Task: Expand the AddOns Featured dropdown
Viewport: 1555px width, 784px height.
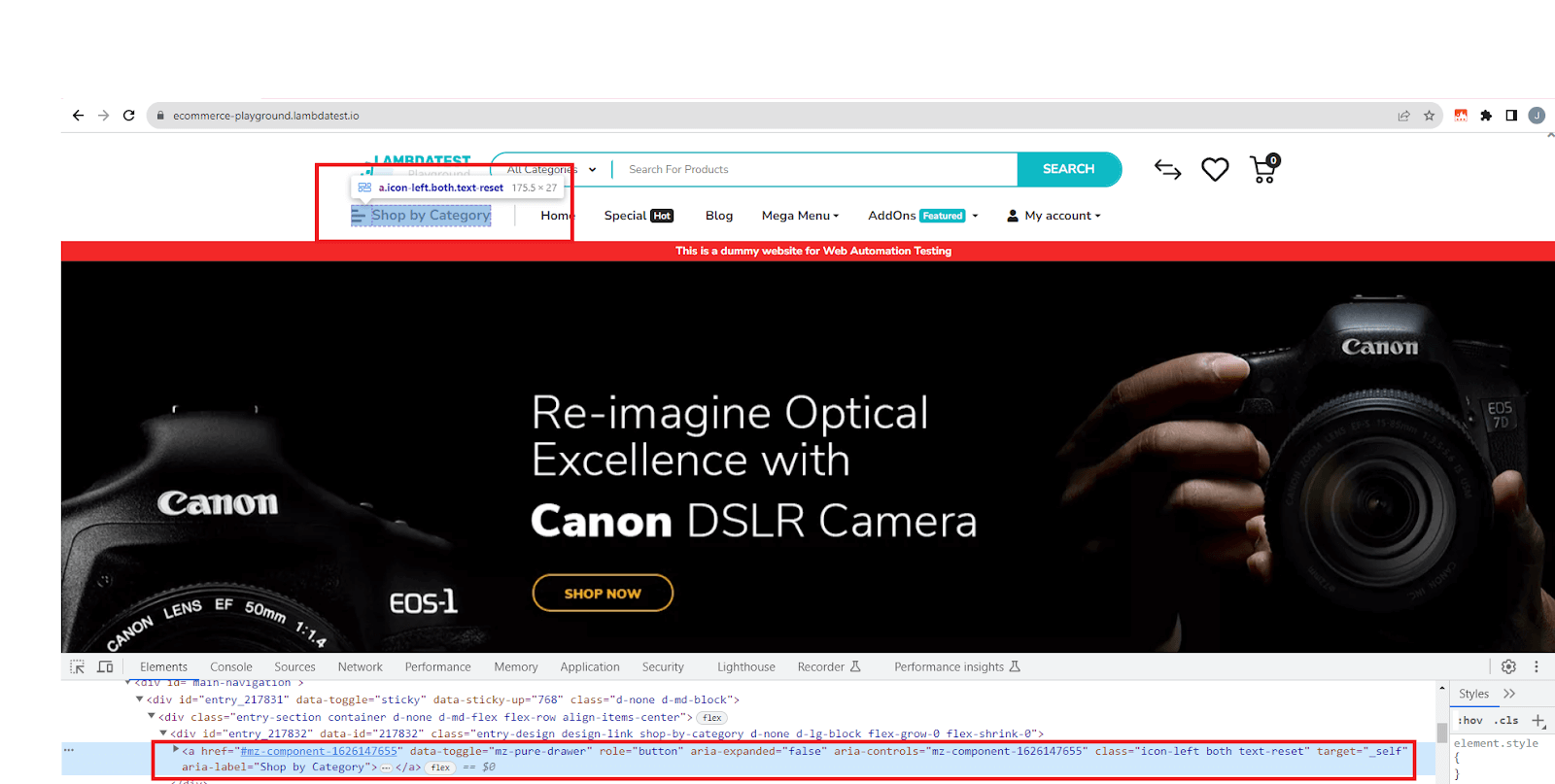Action: tap(923, 216)
